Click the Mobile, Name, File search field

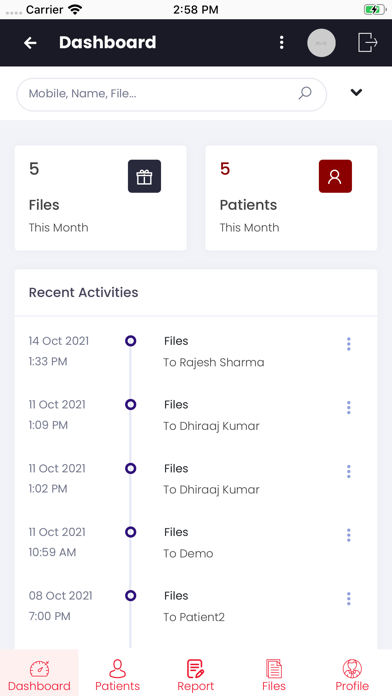171,94
